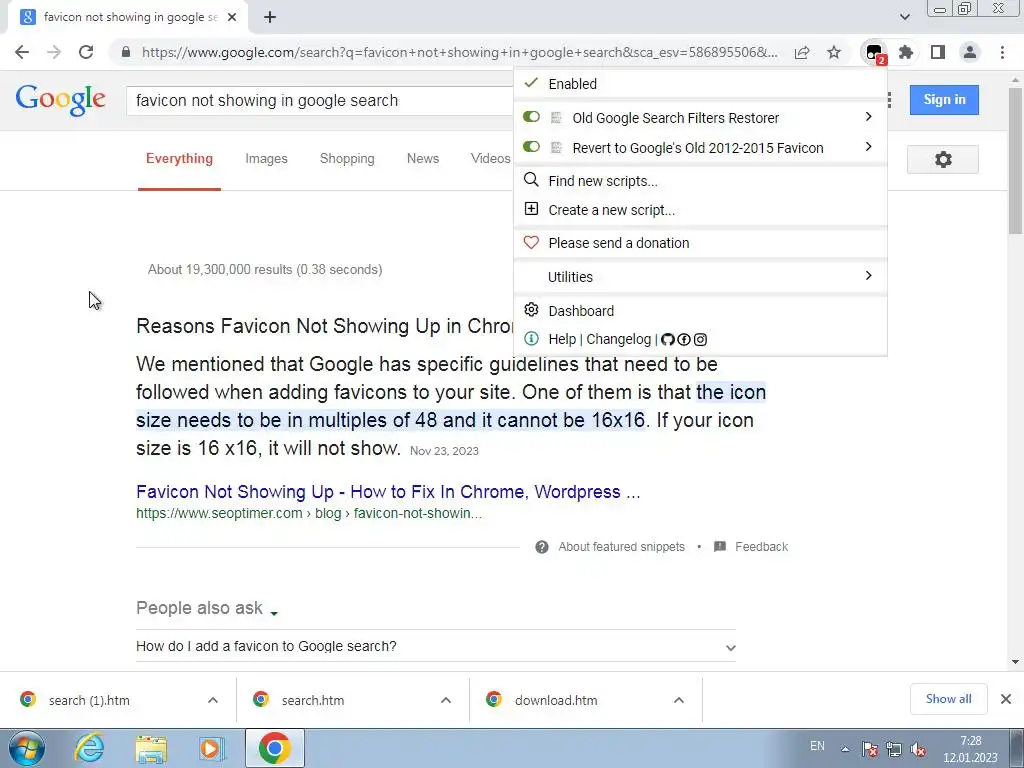The height and width of the screenshot is (768, 1024).
Task: Click Show all downloads
Action: (948, 699)
